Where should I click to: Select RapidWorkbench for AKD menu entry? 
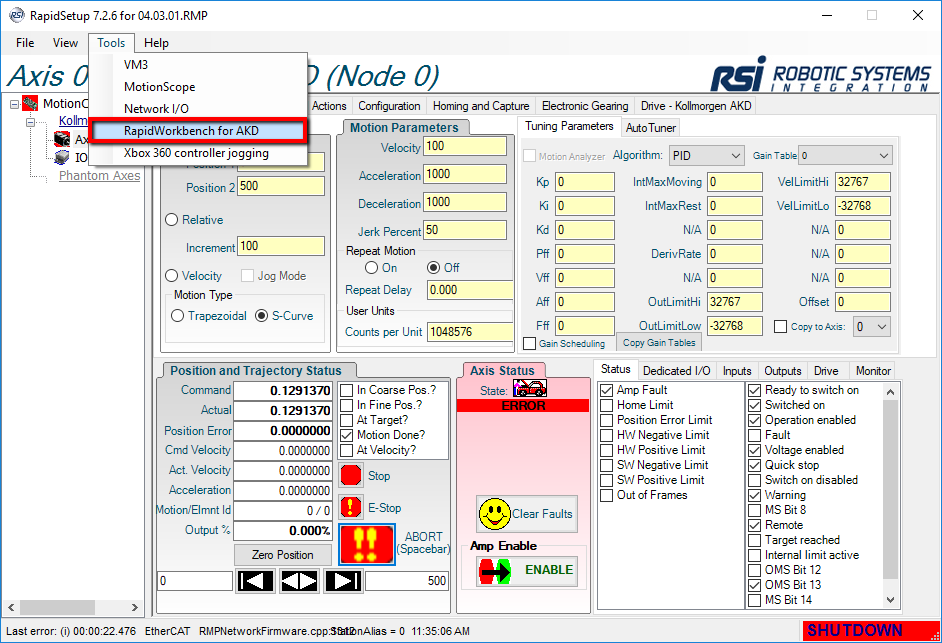point(198,130)
